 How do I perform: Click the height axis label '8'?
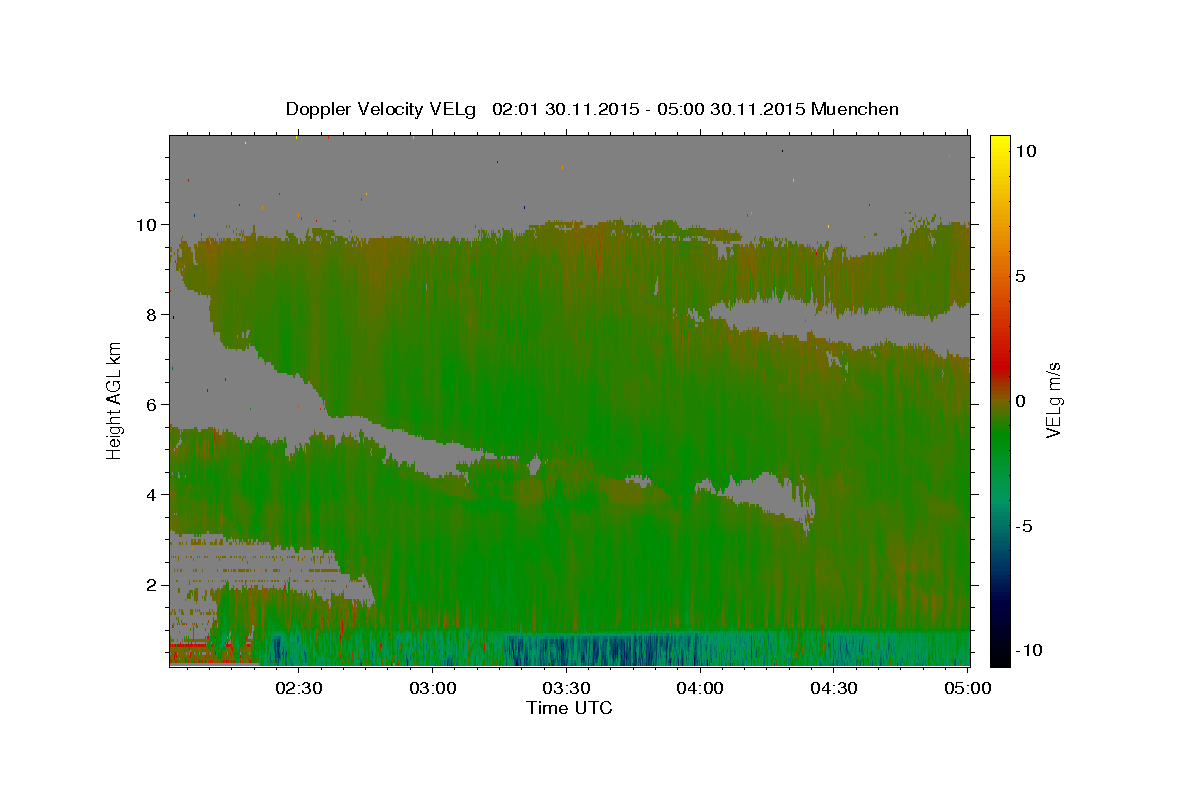[x=152, y=314]
